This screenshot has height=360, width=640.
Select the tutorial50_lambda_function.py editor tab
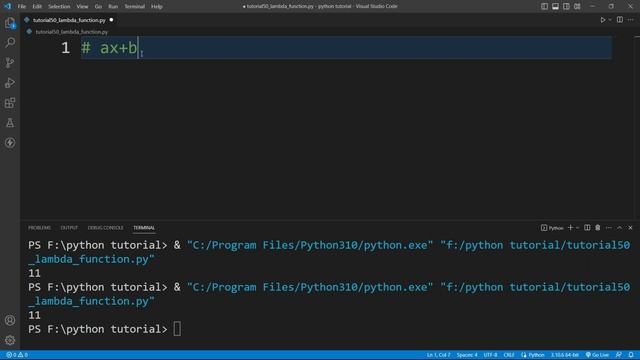click(69, 20)
